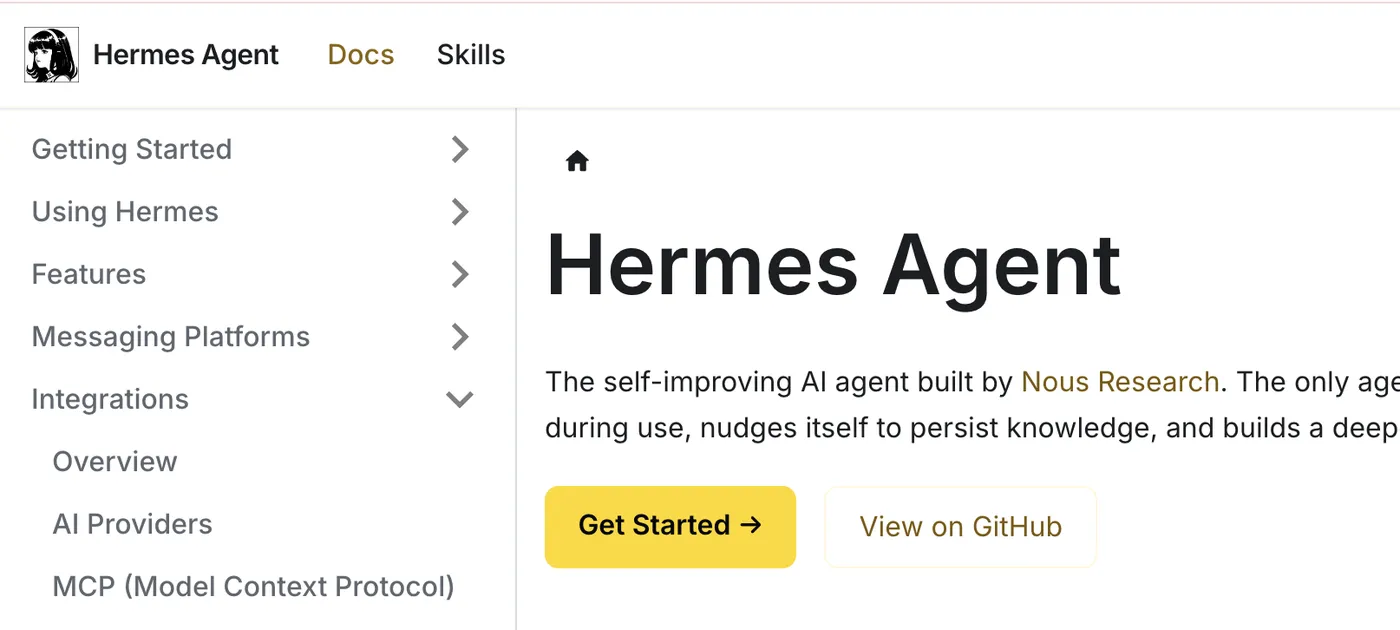1400x630 pixels.
Task: Click the Get Started button
Action: pos(670,525)
